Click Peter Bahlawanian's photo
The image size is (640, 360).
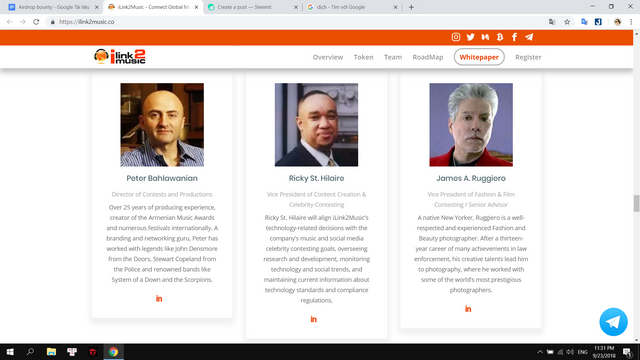tap(162, 125)
